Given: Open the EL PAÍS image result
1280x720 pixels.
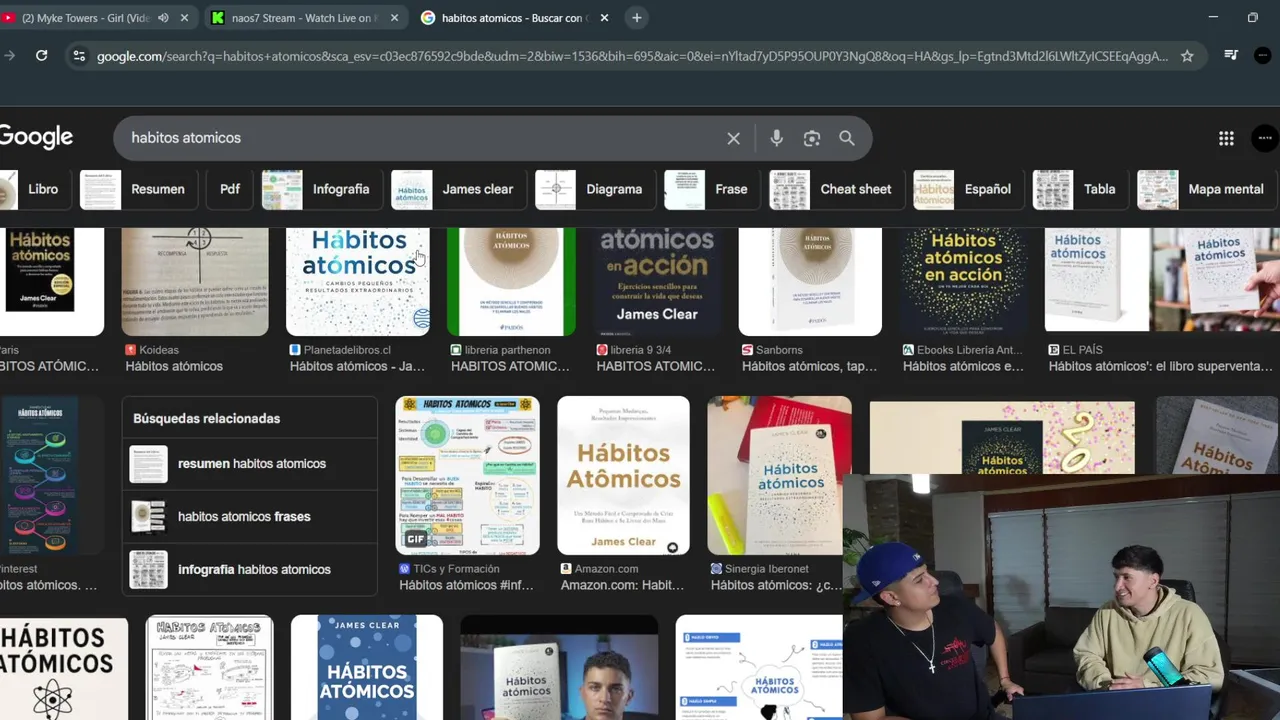Looking at the screenshot, I should point(1162,281).
